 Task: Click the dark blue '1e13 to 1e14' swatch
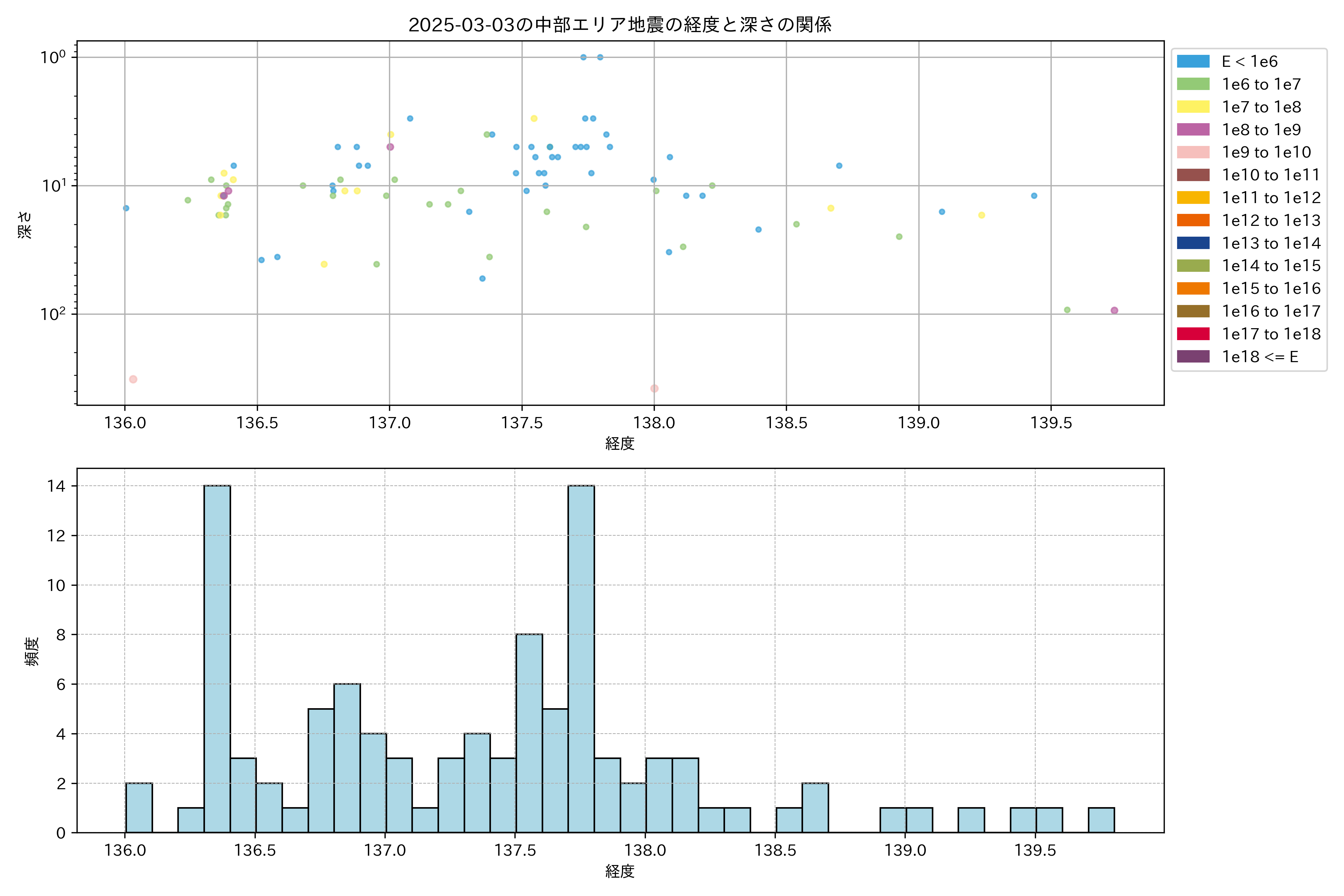(x=1192, y=243)
